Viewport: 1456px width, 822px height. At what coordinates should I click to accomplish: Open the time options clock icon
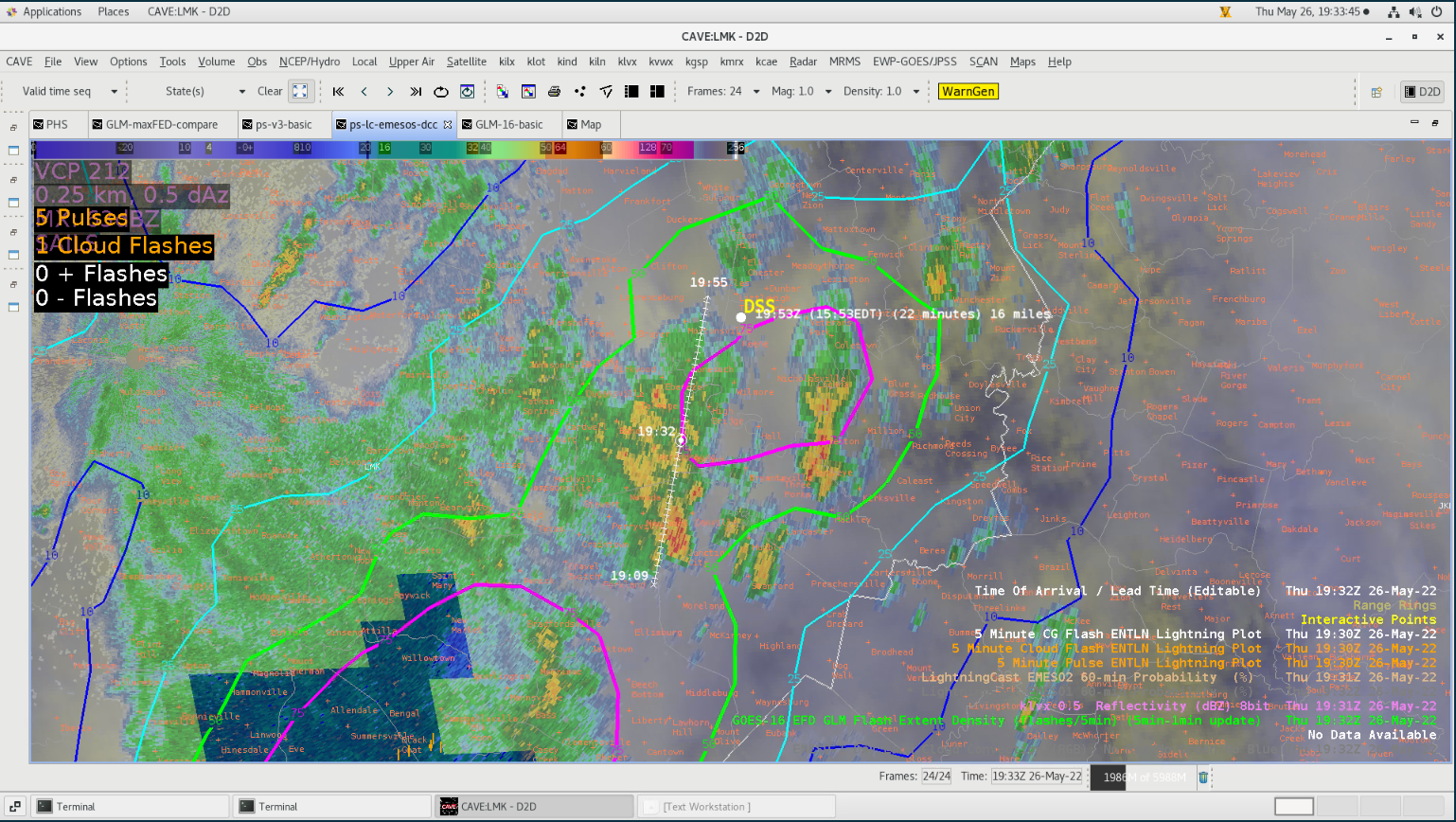click(467, 92)
